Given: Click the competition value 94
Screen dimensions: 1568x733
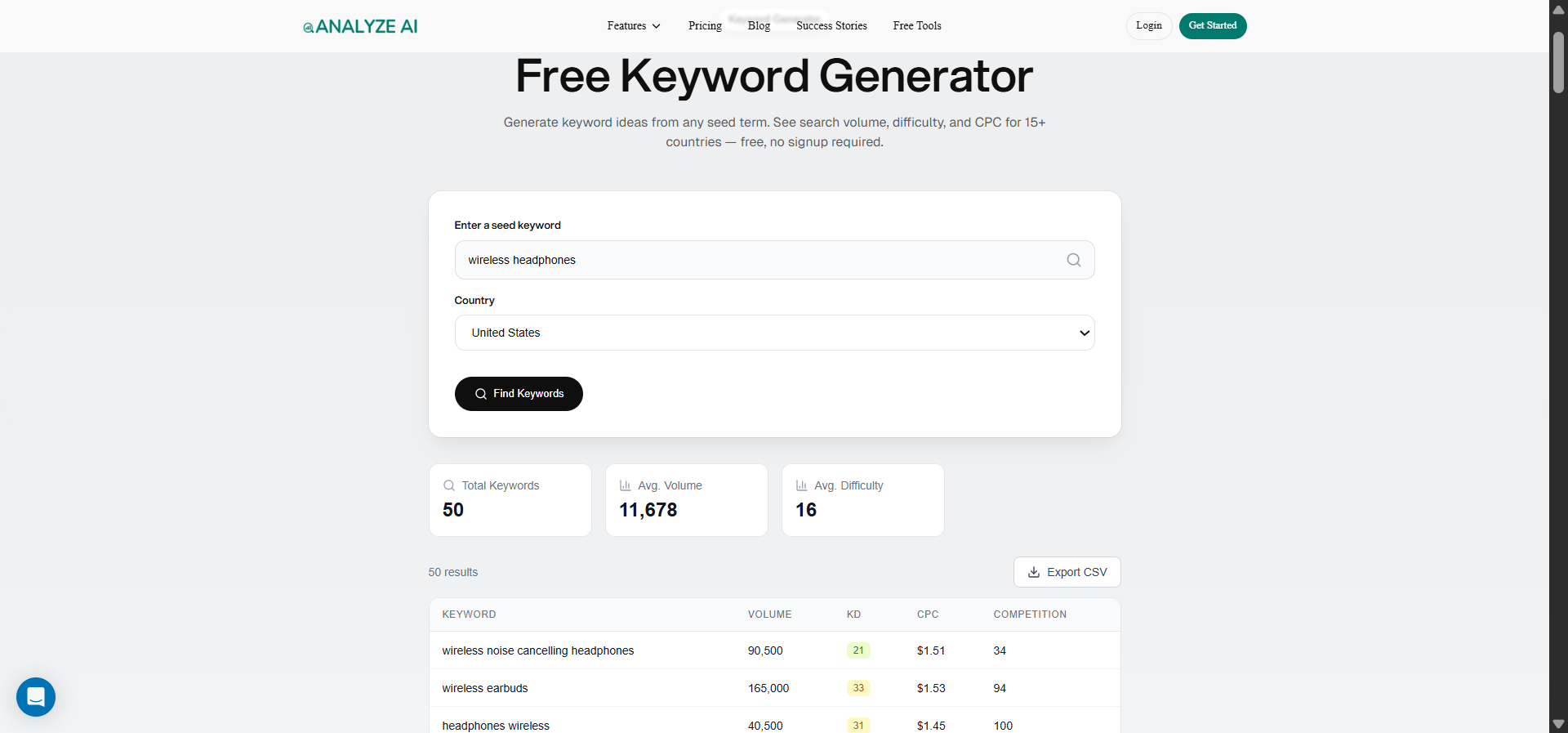Looking at the screenshot, I should coord(1000,688).
